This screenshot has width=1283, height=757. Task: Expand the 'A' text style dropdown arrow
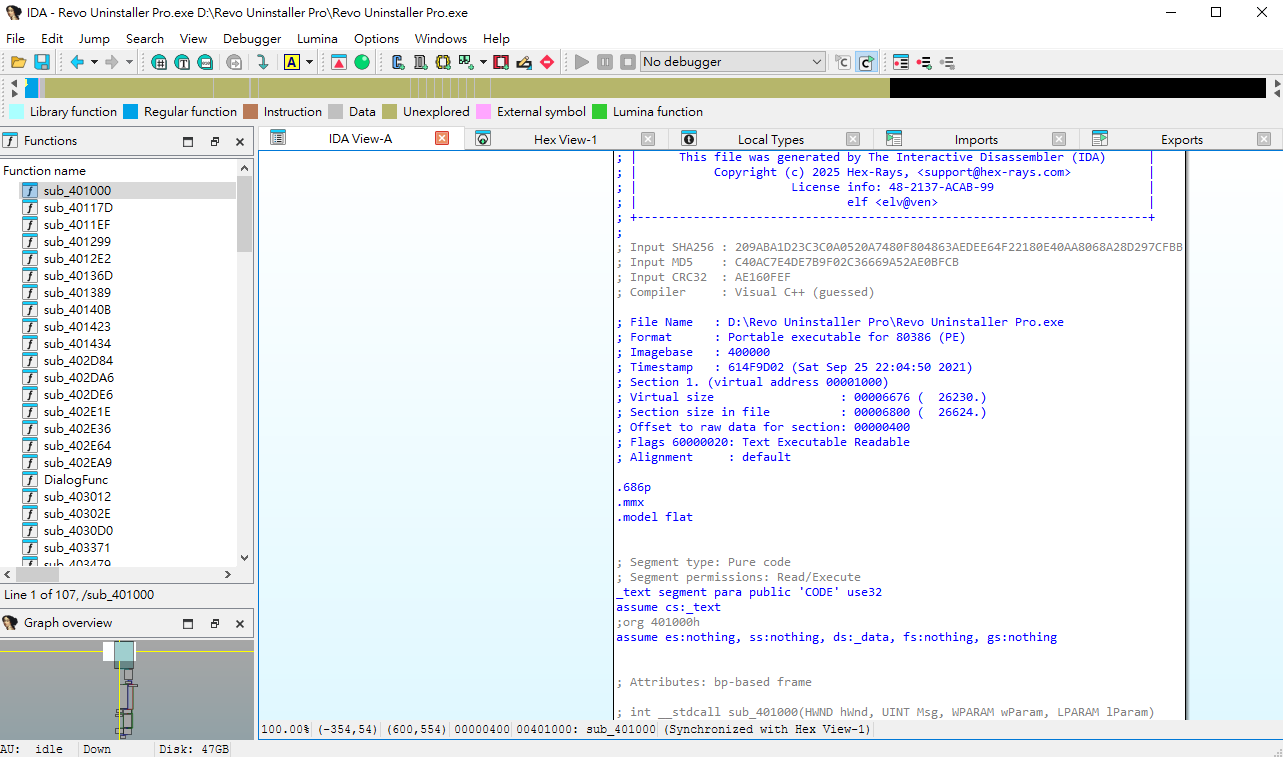(x=310, y=62)
